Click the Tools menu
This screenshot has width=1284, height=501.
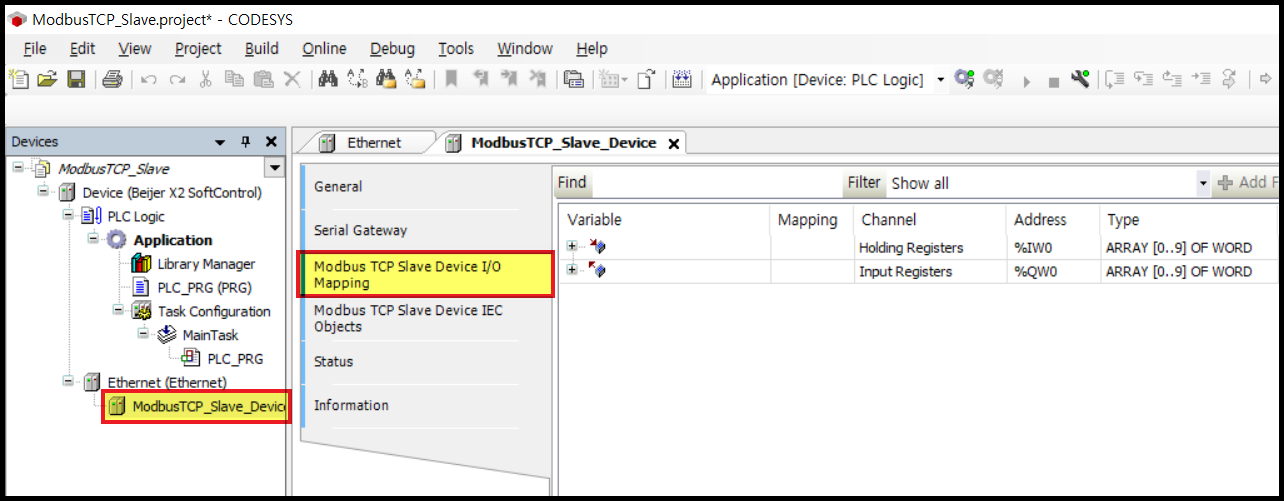click(456, 48)
